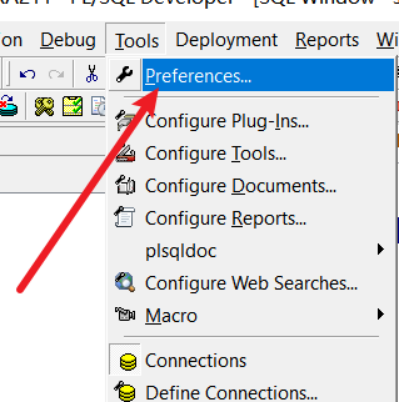Expand the plsqldoc submenu
The width and height of the screenshot is (399, 402).
252,251
